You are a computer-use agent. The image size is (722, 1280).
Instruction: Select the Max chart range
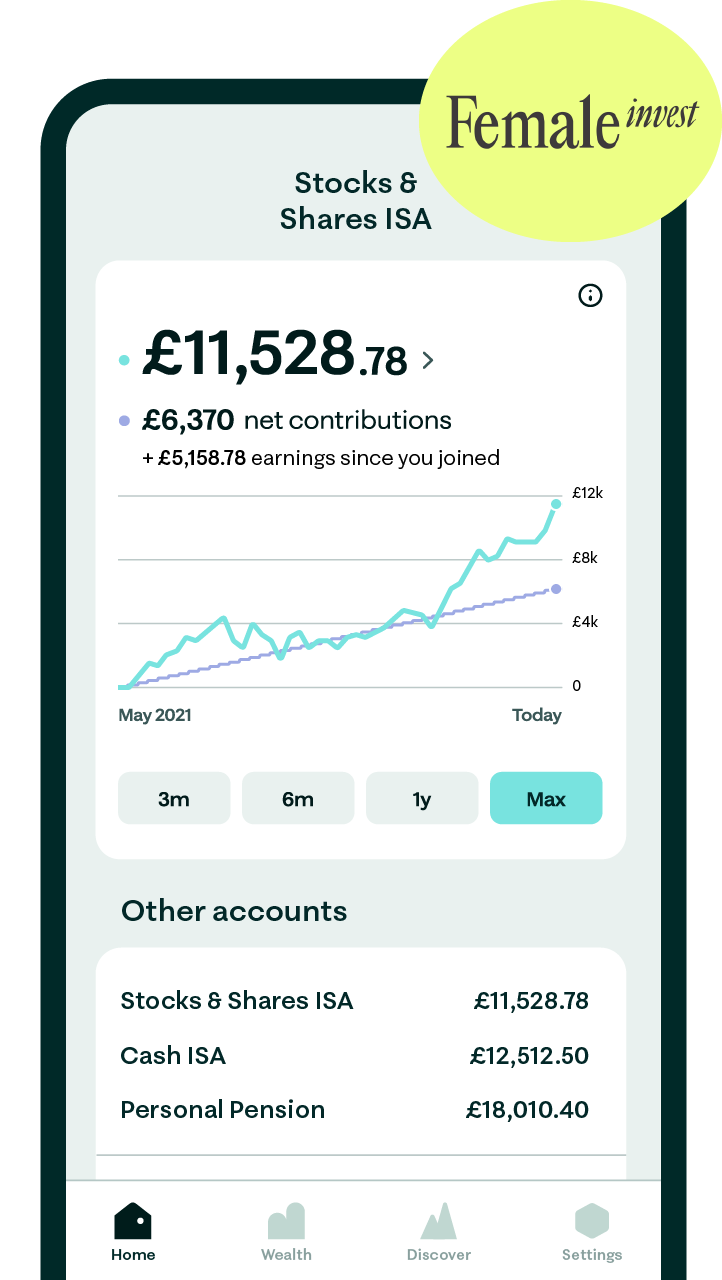[x=546, y=798]
